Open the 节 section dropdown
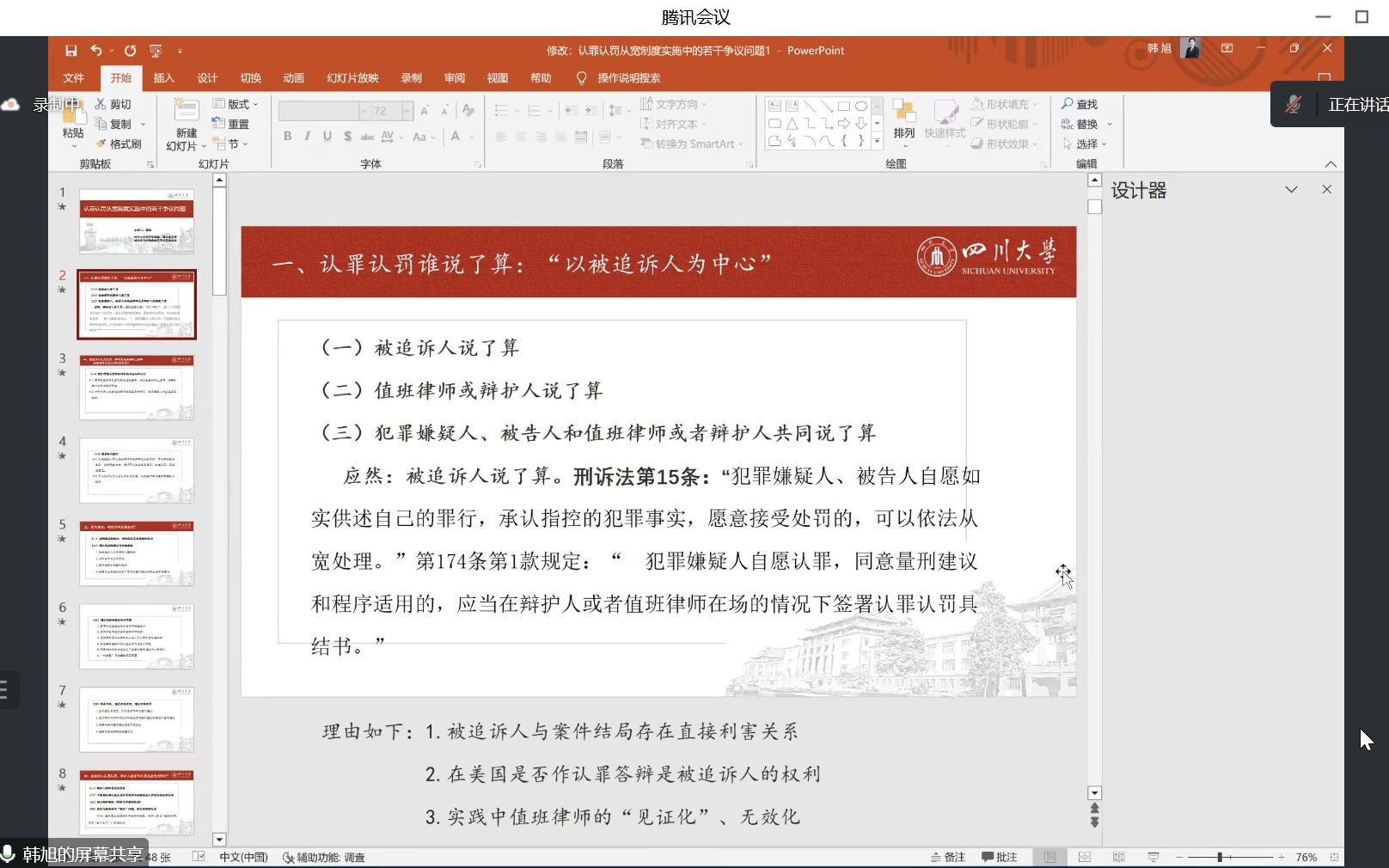Viewport: 1389px width, 868px height. click(230, 144)
